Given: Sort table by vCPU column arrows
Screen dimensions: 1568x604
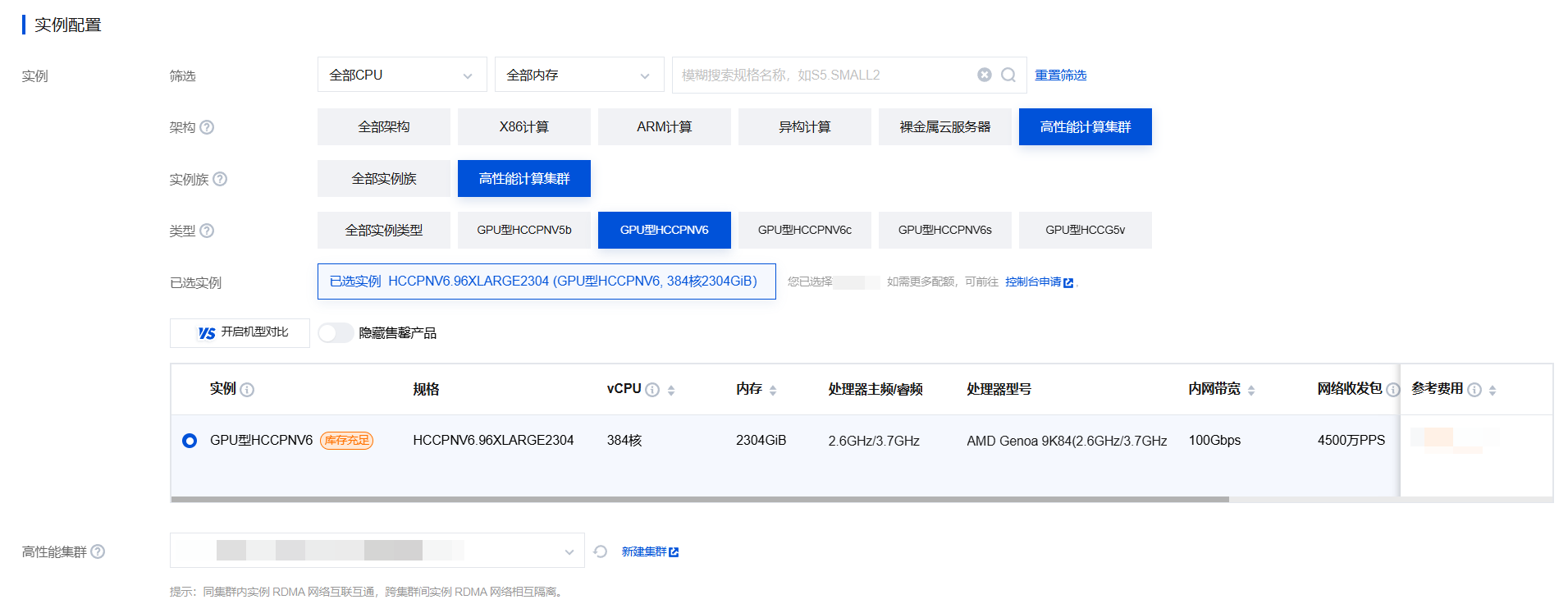Looking at the screenshot, I should tap(671, 390).
